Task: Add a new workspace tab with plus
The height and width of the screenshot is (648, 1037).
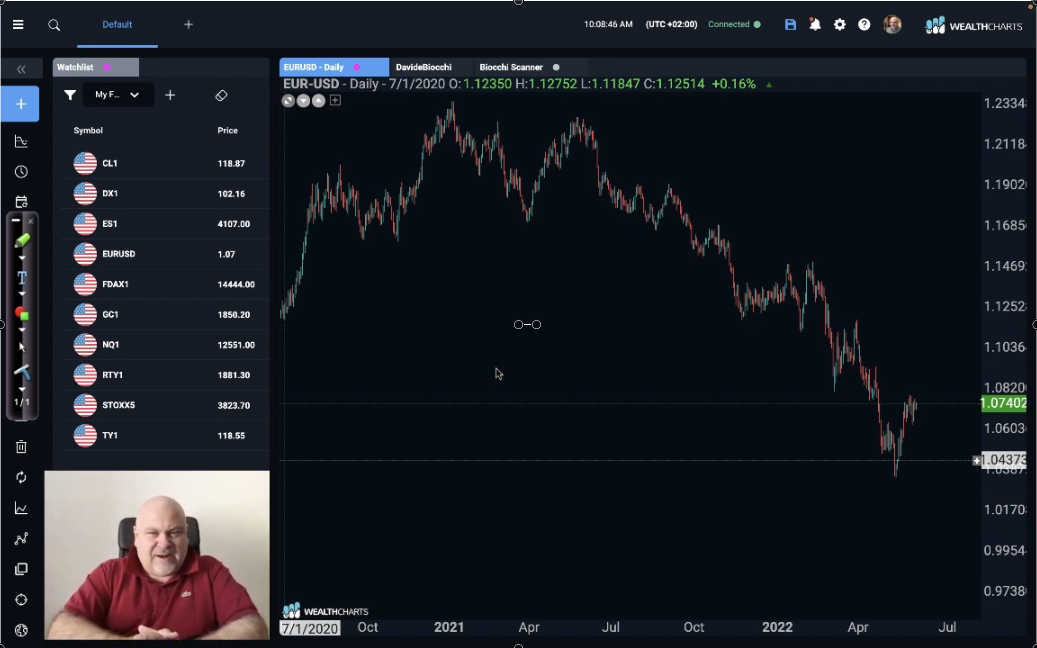Action: [188, 24]
